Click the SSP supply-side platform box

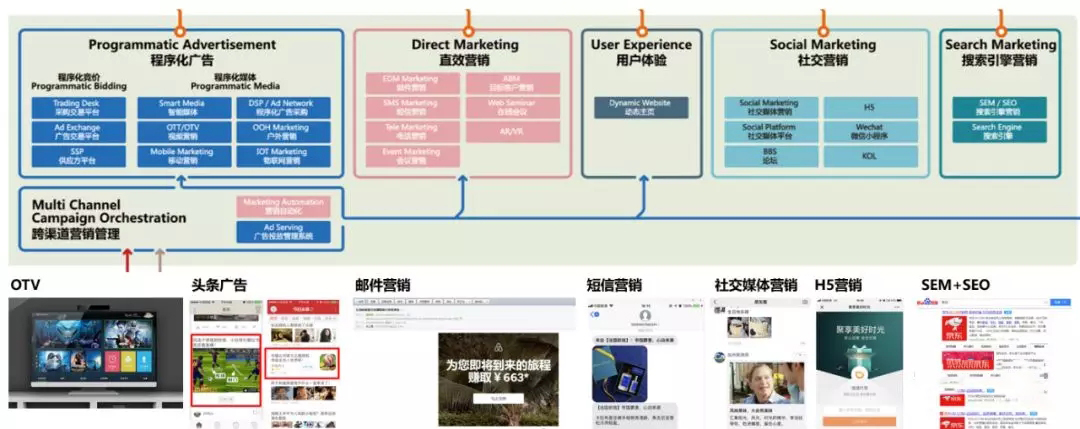point(78,156)
